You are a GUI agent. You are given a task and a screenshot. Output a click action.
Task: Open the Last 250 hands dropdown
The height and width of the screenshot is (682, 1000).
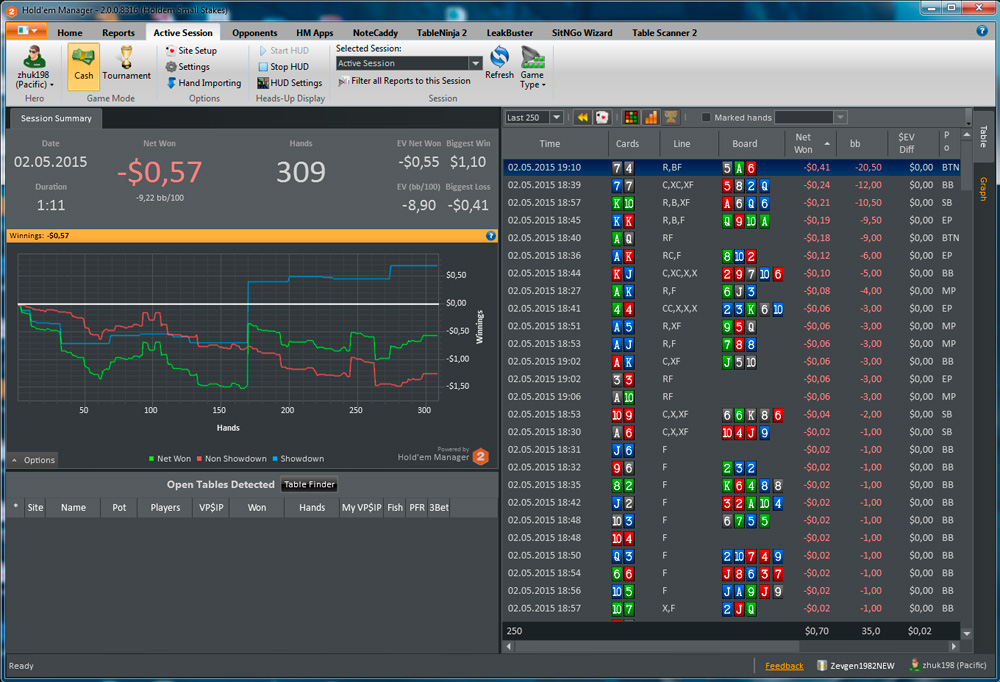(557, 117)
